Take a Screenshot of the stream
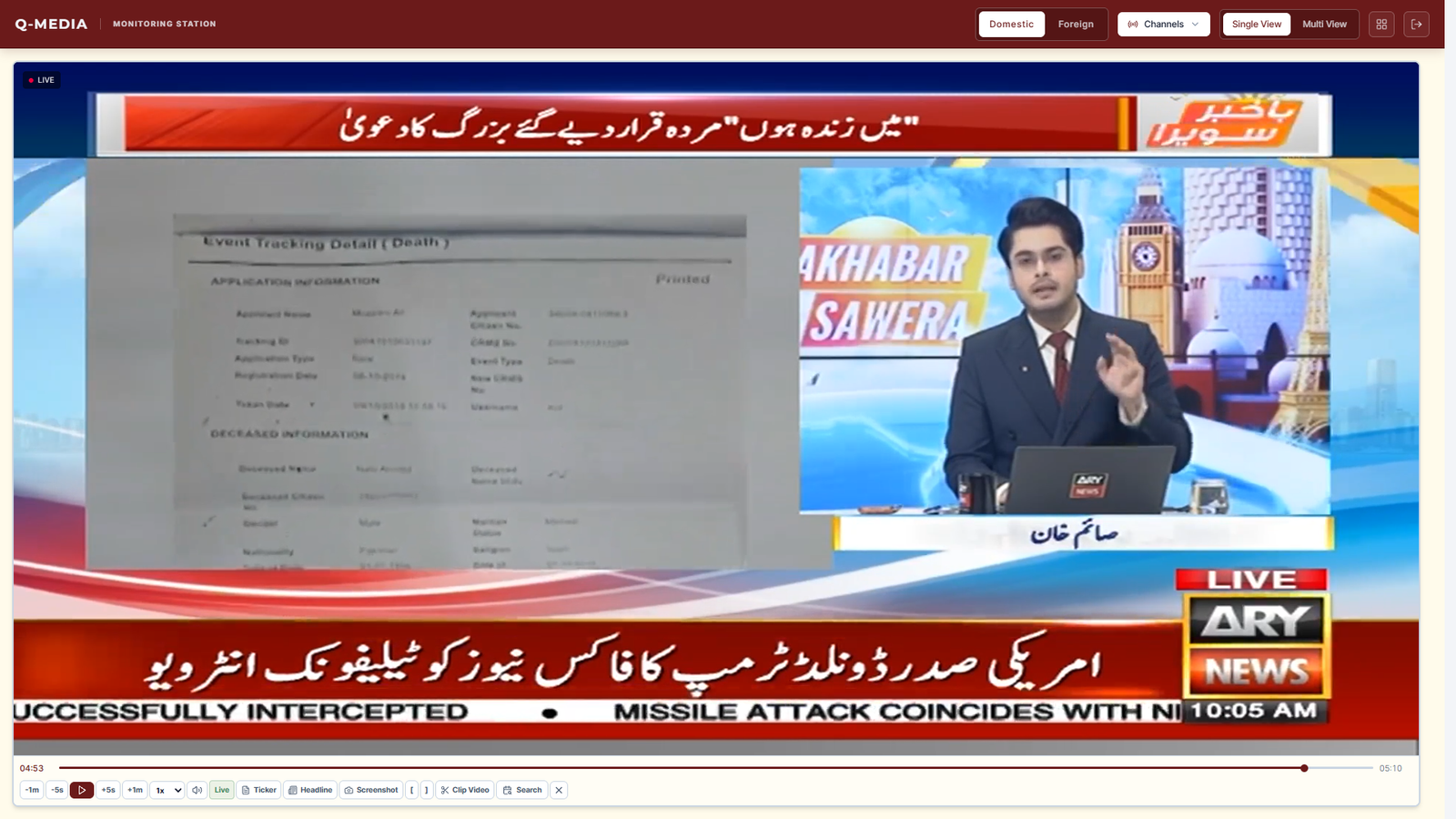 tap(371, 790)
